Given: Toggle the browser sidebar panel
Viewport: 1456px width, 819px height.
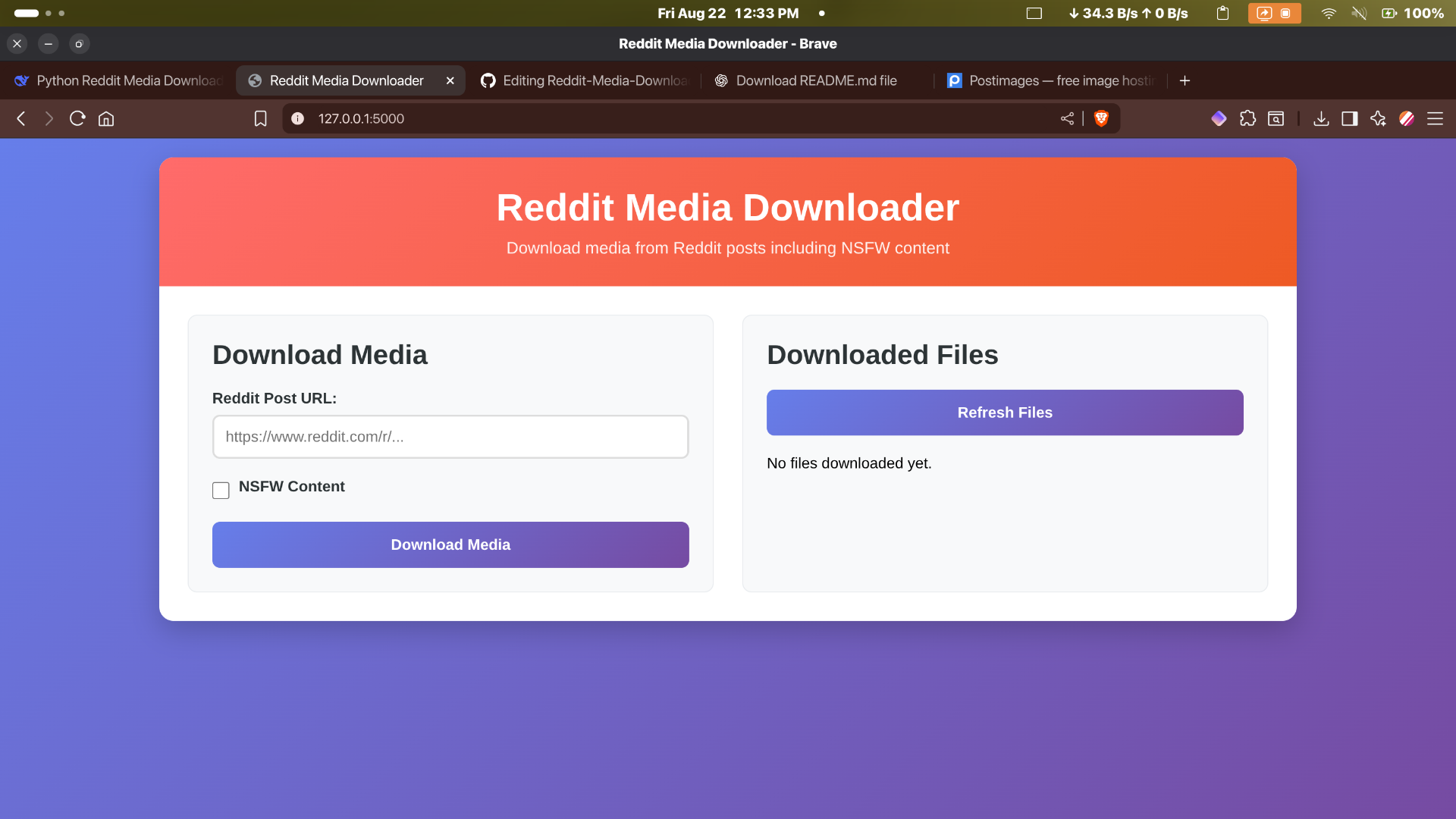Looking at the screenshot, I should click(1350, 118).
